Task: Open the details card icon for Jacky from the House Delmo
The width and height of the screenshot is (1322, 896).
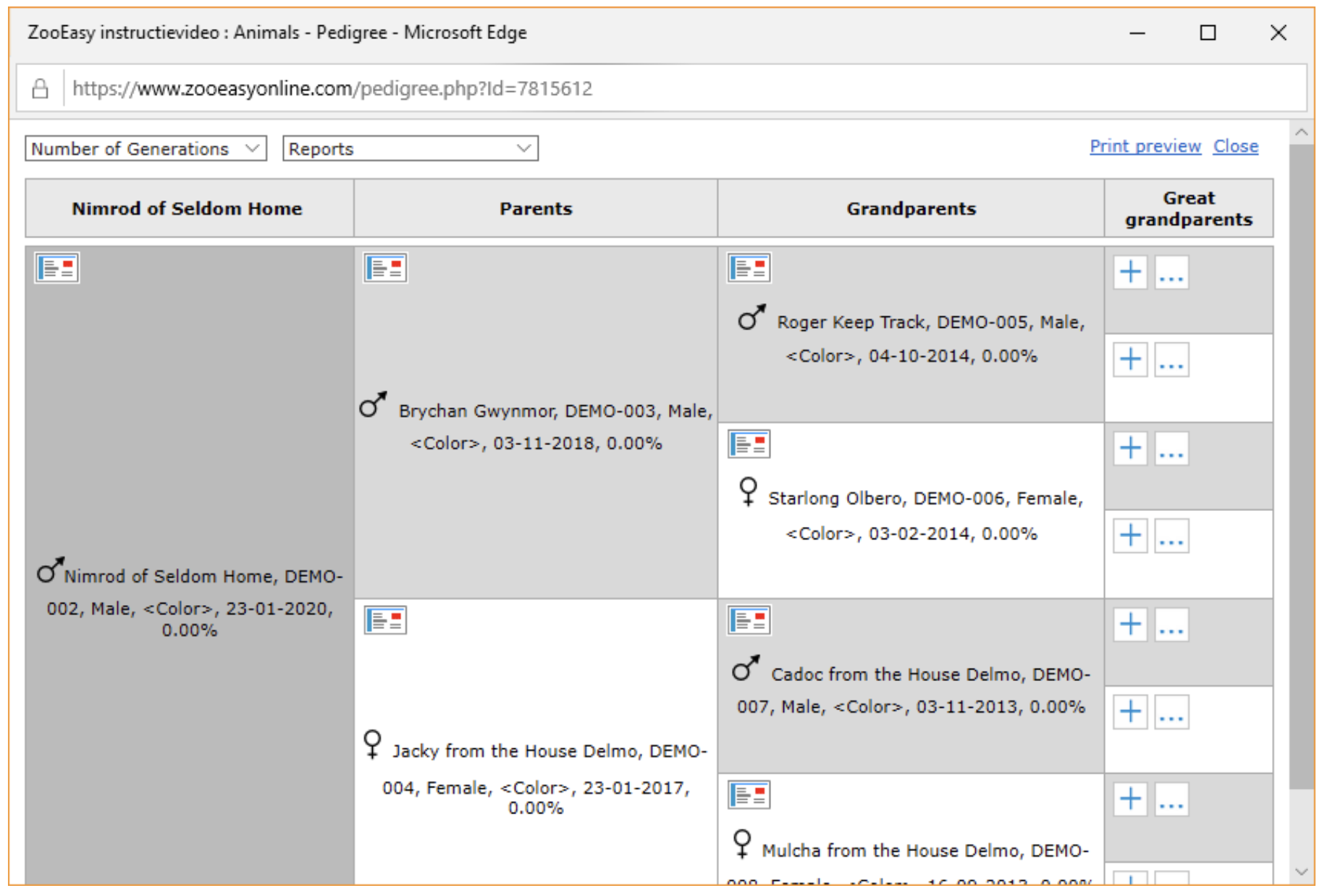Action: pos(385,620)
